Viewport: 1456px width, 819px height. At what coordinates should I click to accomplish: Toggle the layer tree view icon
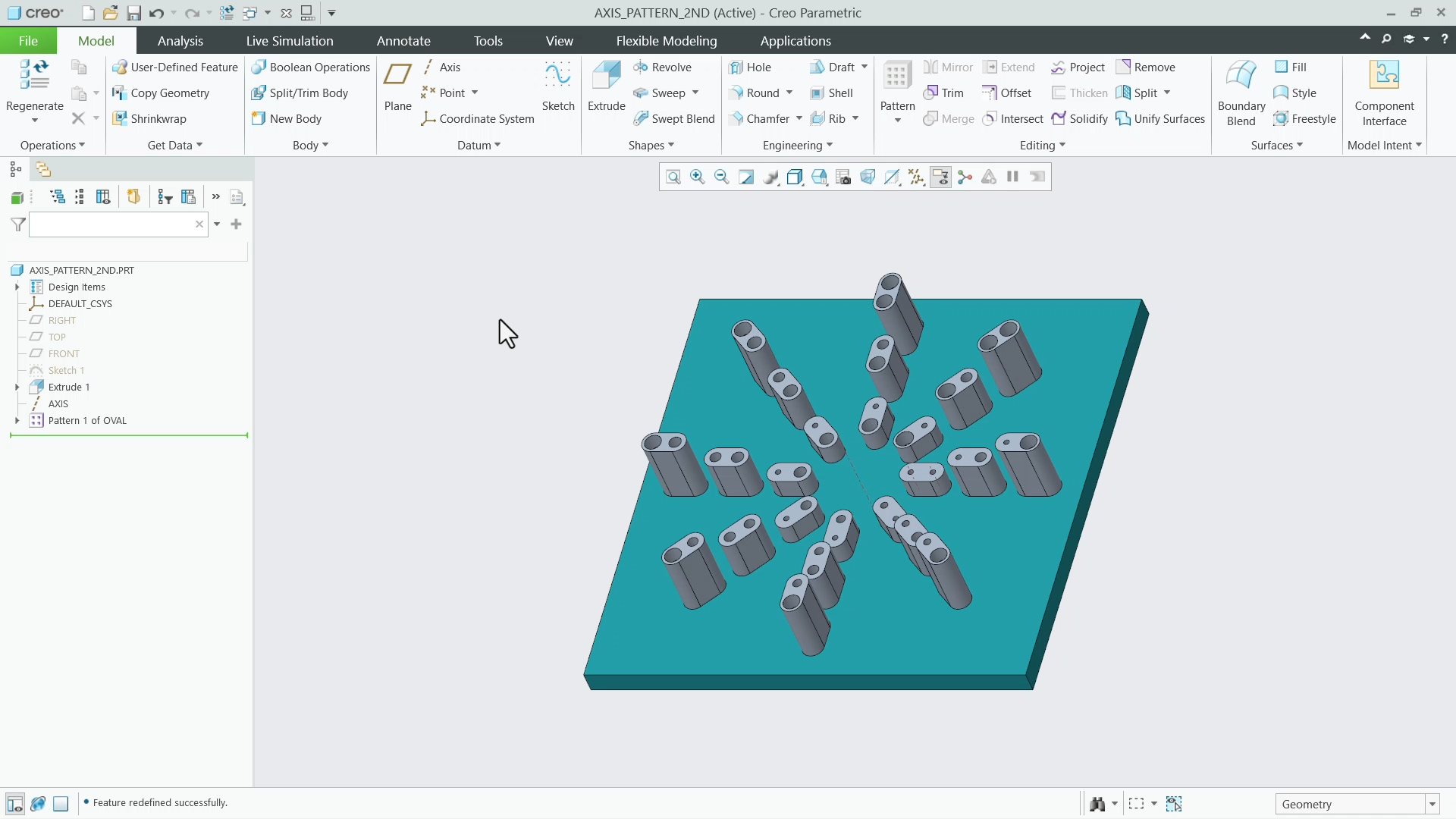click(43, 169)
